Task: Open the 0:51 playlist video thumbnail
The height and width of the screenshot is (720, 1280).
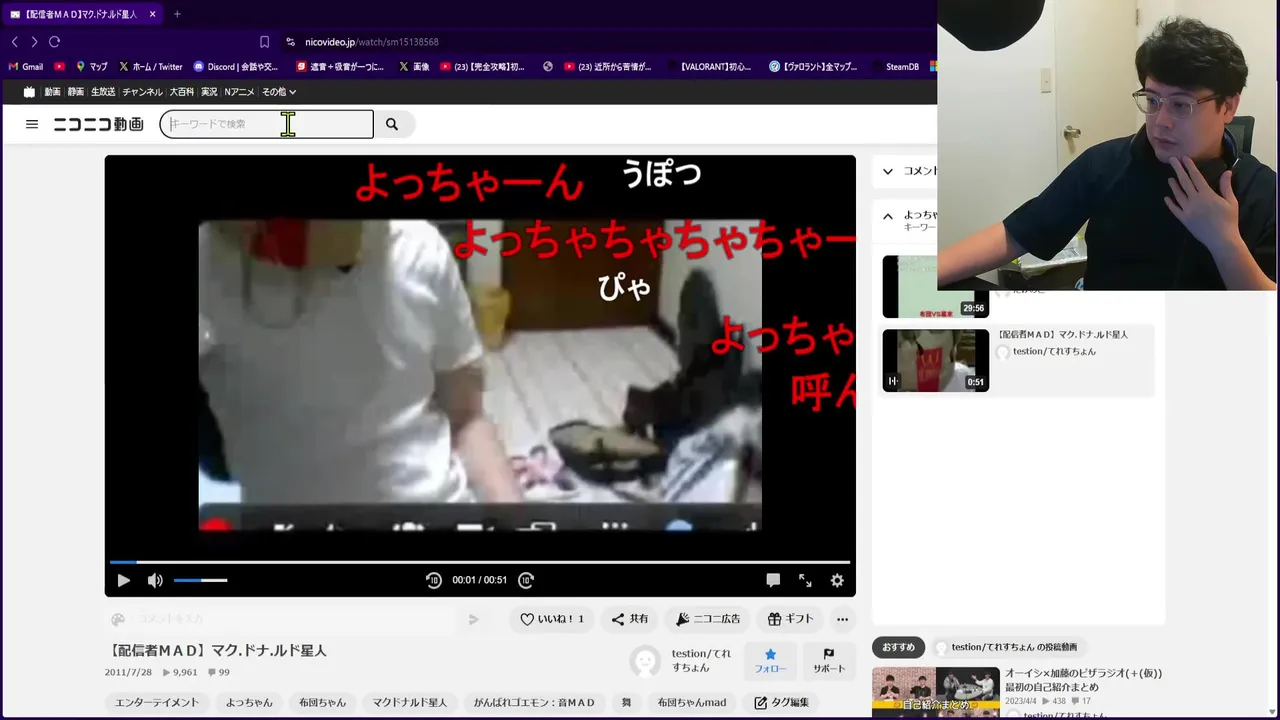Action: tap(935, 360)
